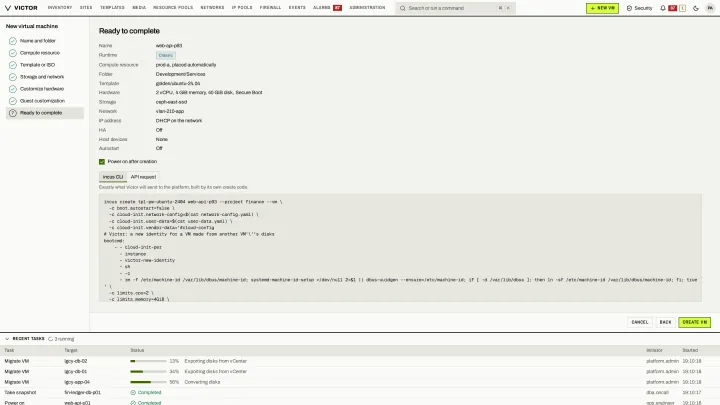
Task: Click the Victor logo in the header
Action: (x=21, y=8)
